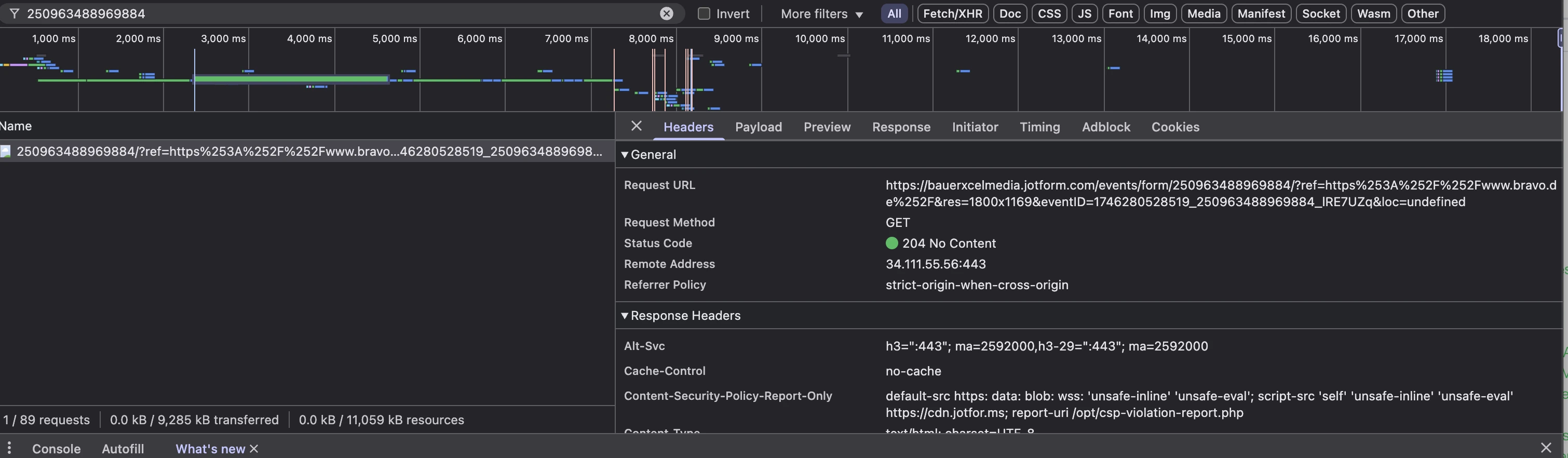The height and width of the screenshot is (458, 1568).
Task: Click the 3,000 ms timeline marker
Action: tap(223, 38)
